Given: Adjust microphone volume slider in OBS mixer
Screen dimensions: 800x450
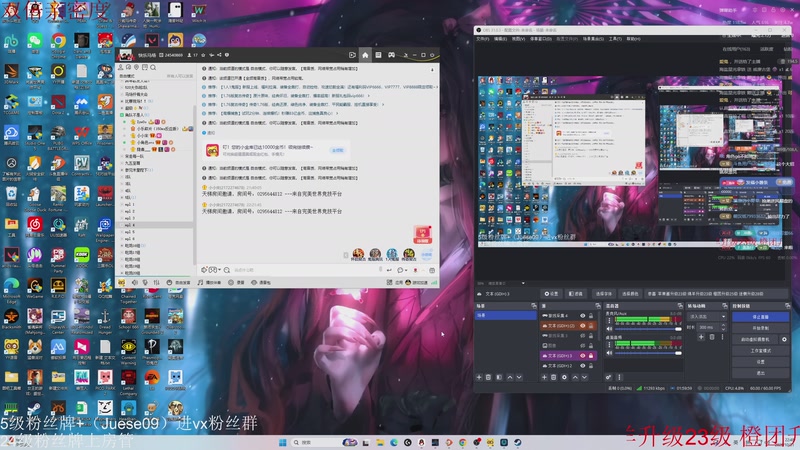Looking at the screenshot, I should (649, 329).
